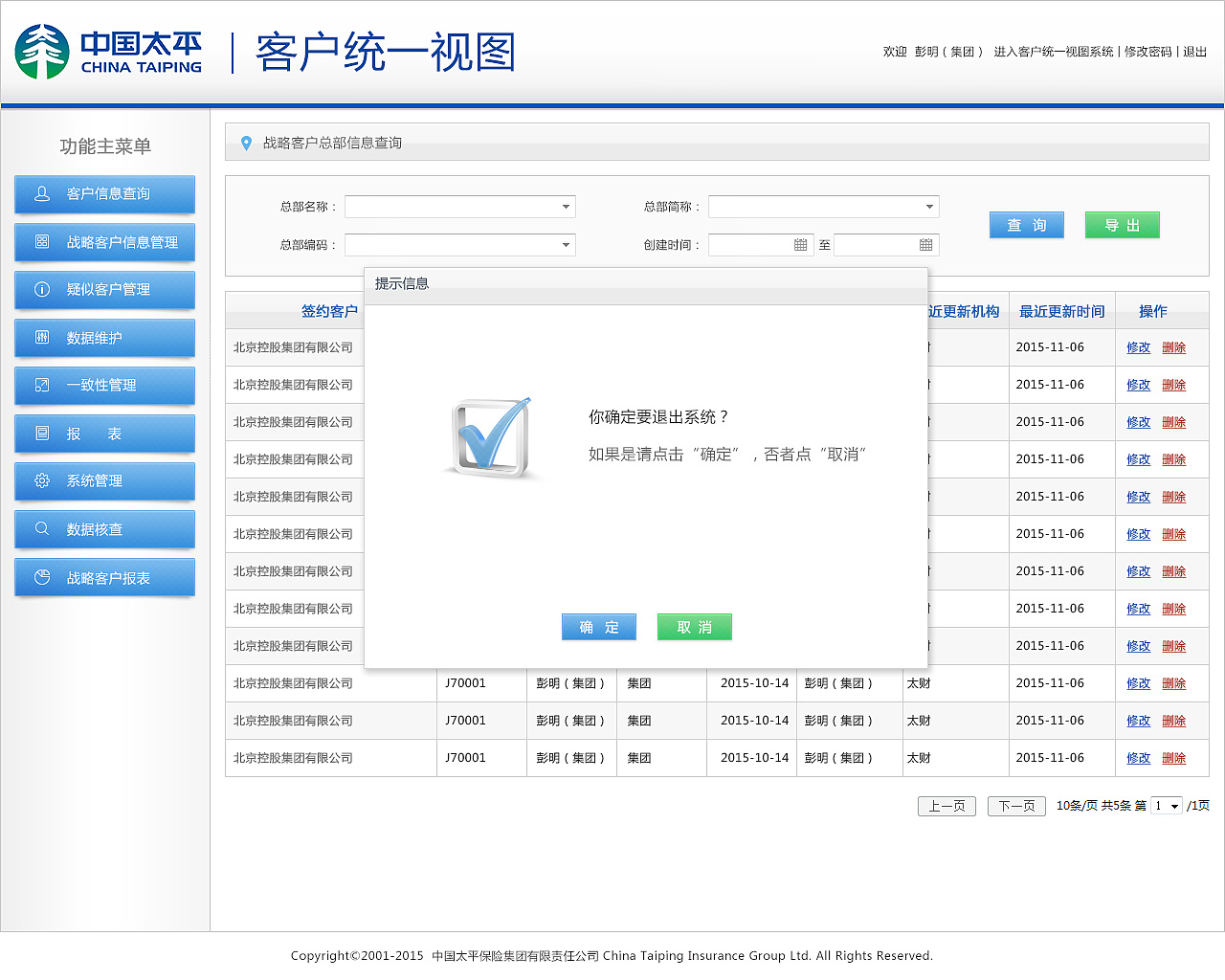Open the page number dropdown in pagination

(1167, 806)
